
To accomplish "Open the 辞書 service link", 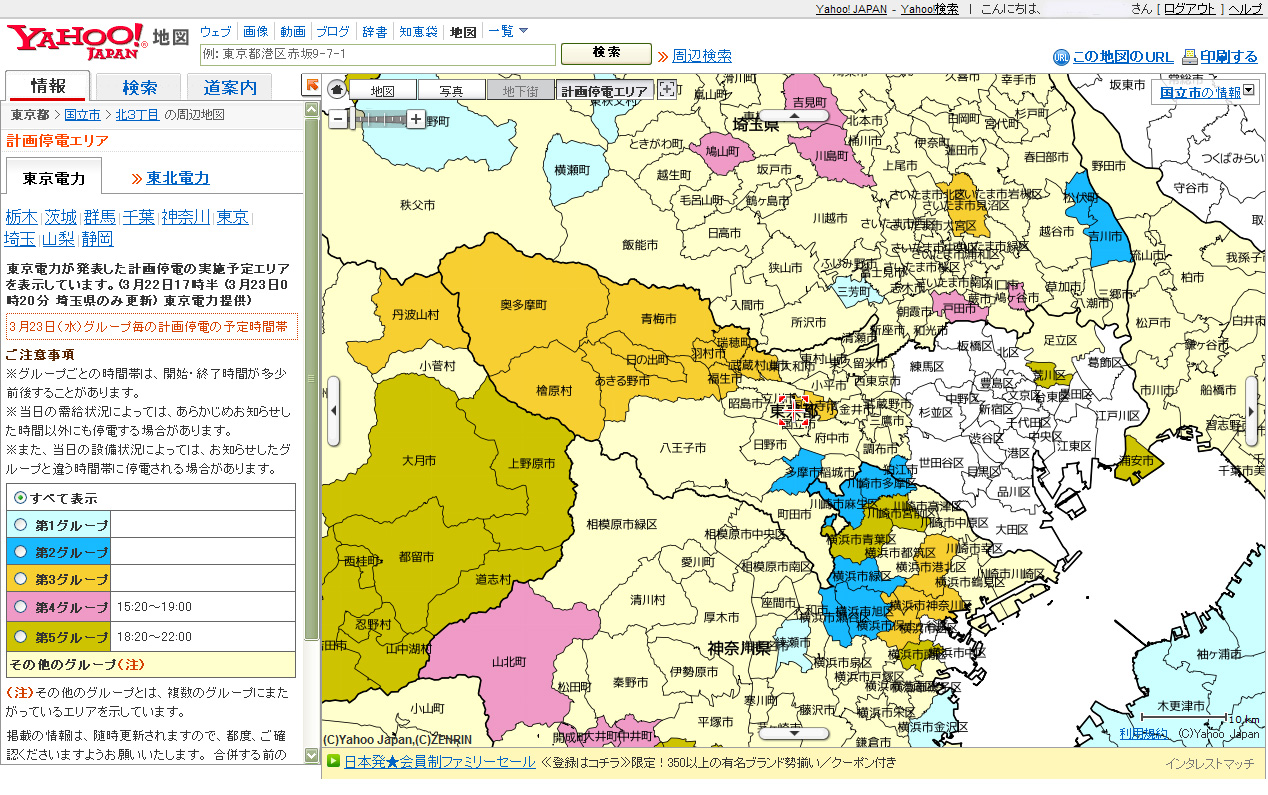I will (375, 31).
